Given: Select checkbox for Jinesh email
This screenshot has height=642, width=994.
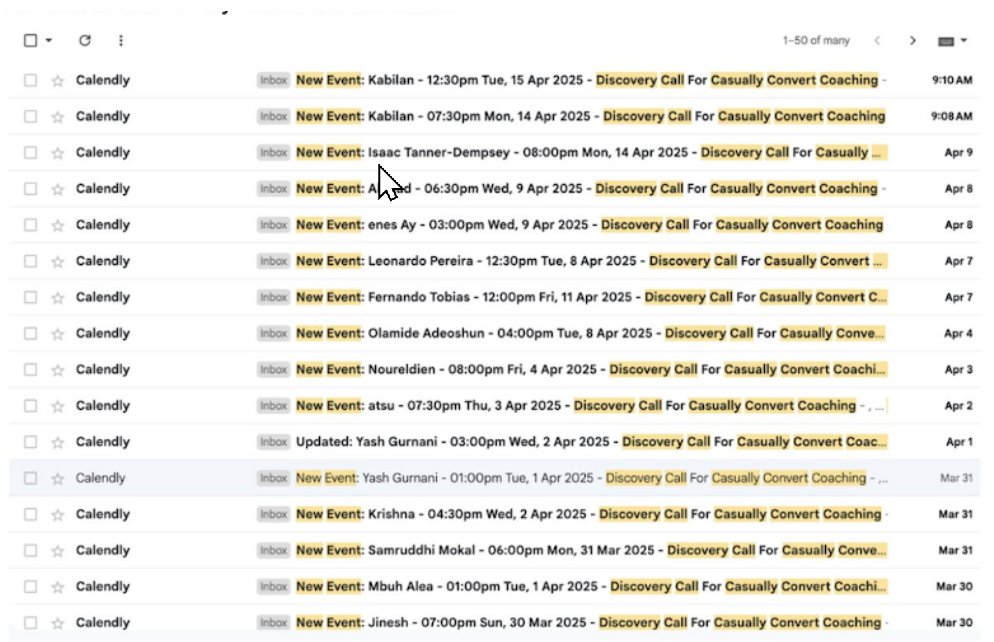Looking at the screenshot, I should [x=30, y=622].
